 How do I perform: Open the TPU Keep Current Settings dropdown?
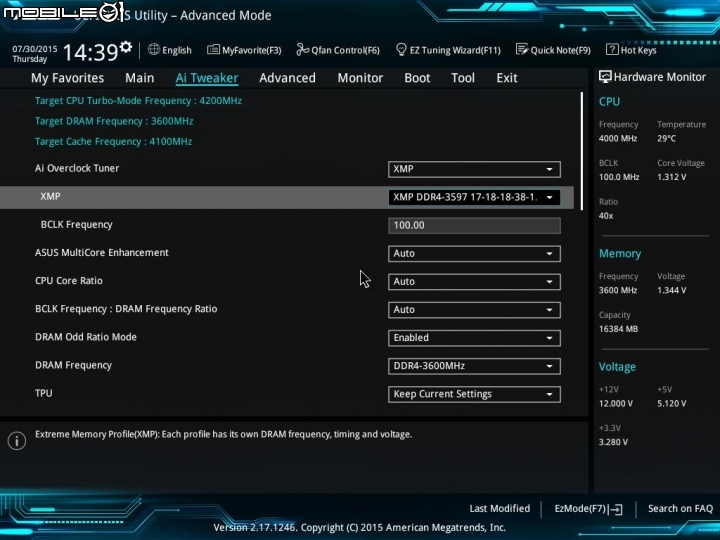pyautogui.click(x=474, y=394)
